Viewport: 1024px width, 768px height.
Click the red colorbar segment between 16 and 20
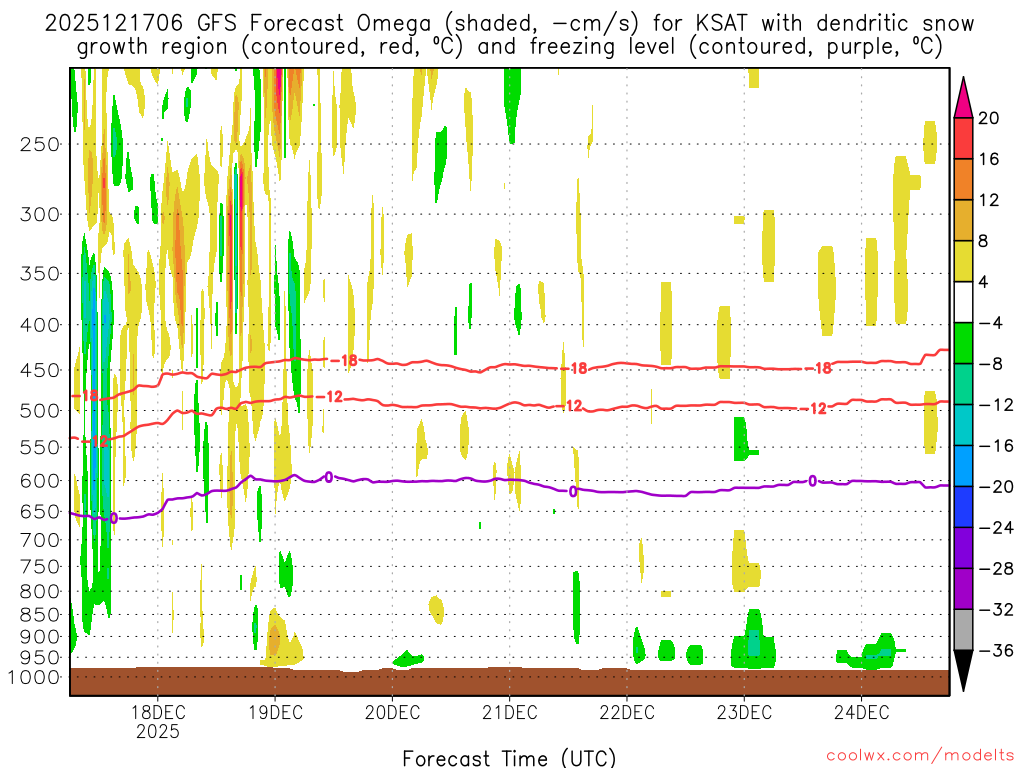[x=964, y=138]
